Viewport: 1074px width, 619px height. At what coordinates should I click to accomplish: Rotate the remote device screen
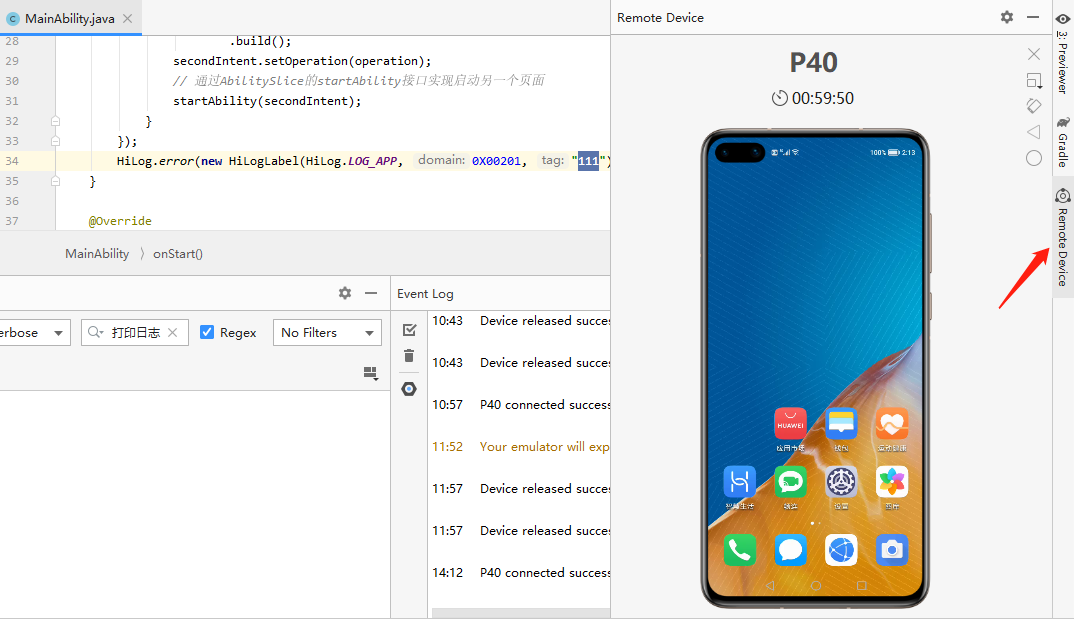coord(1034,105)
